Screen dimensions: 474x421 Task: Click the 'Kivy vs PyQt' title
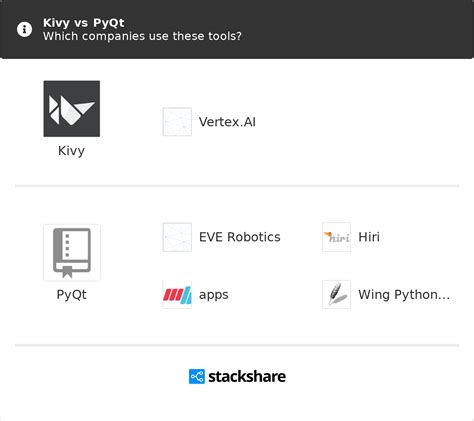[84, 23]
